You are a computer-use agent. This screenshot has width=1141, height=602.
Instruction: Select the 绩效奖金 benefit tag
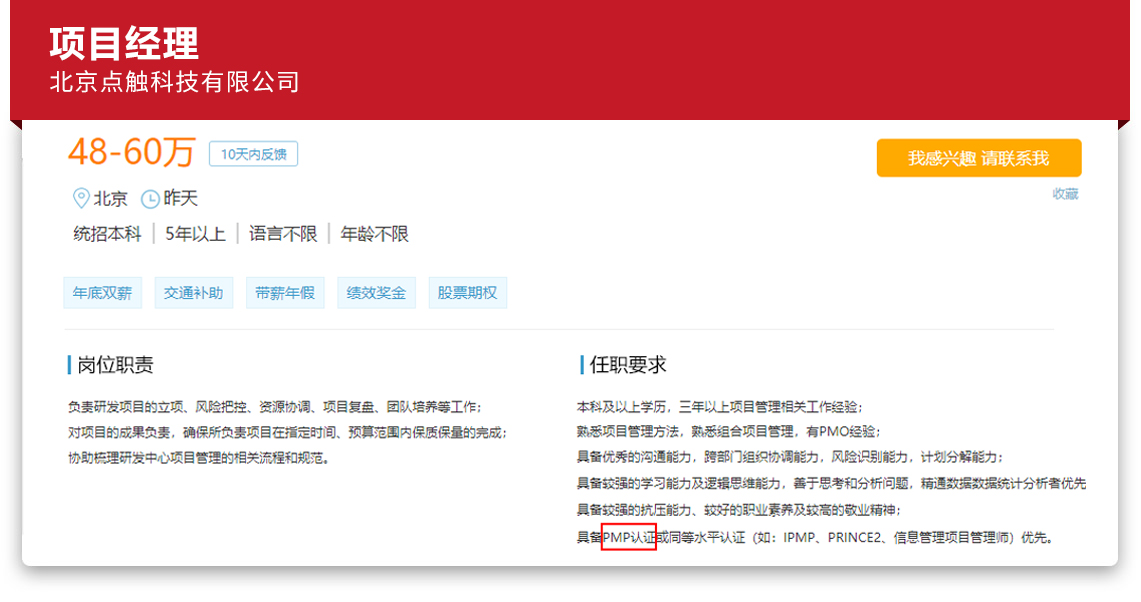[x=376, y=293]
